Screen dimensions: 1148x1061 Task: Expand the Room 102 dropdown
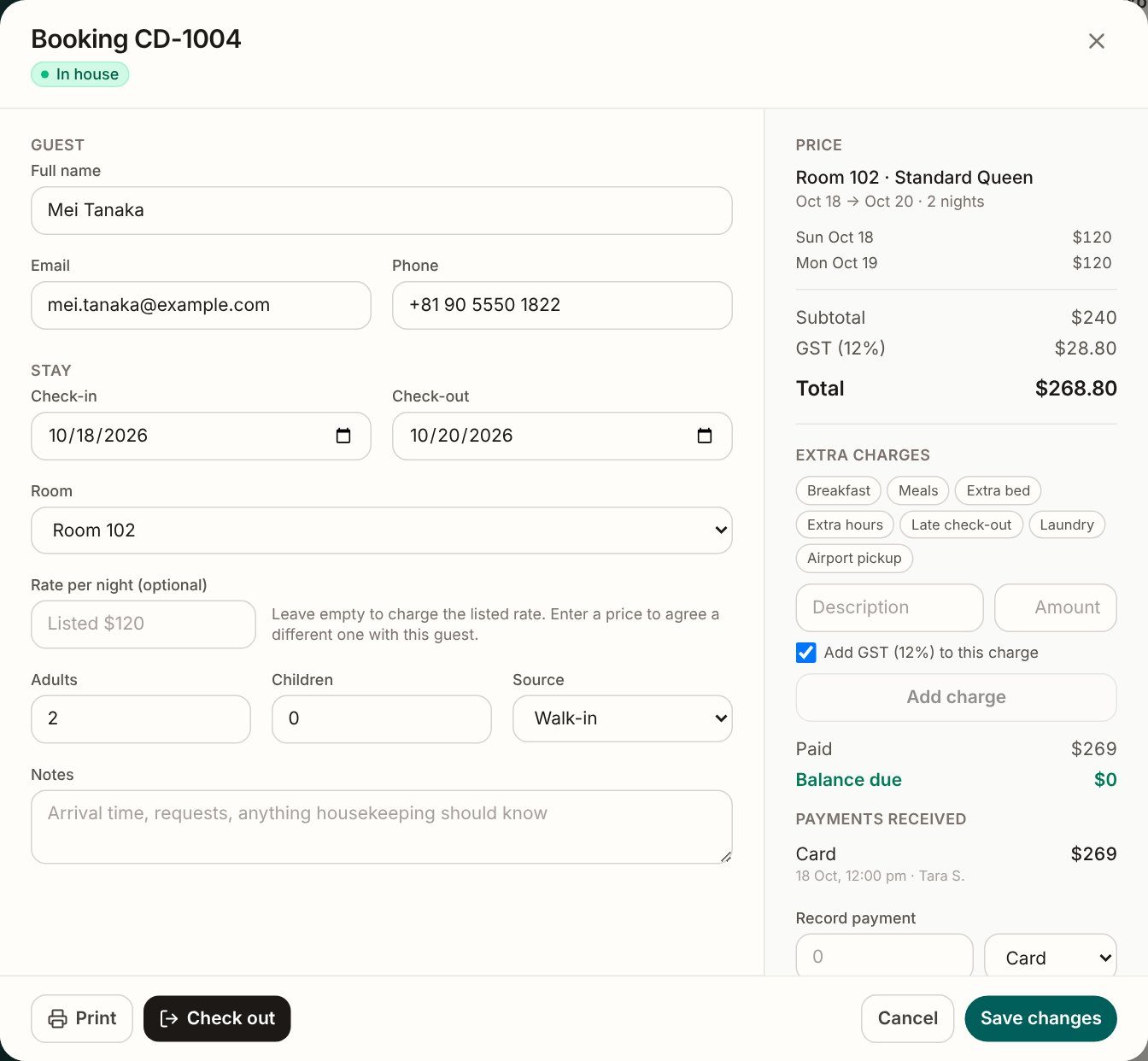click(382, 530)
